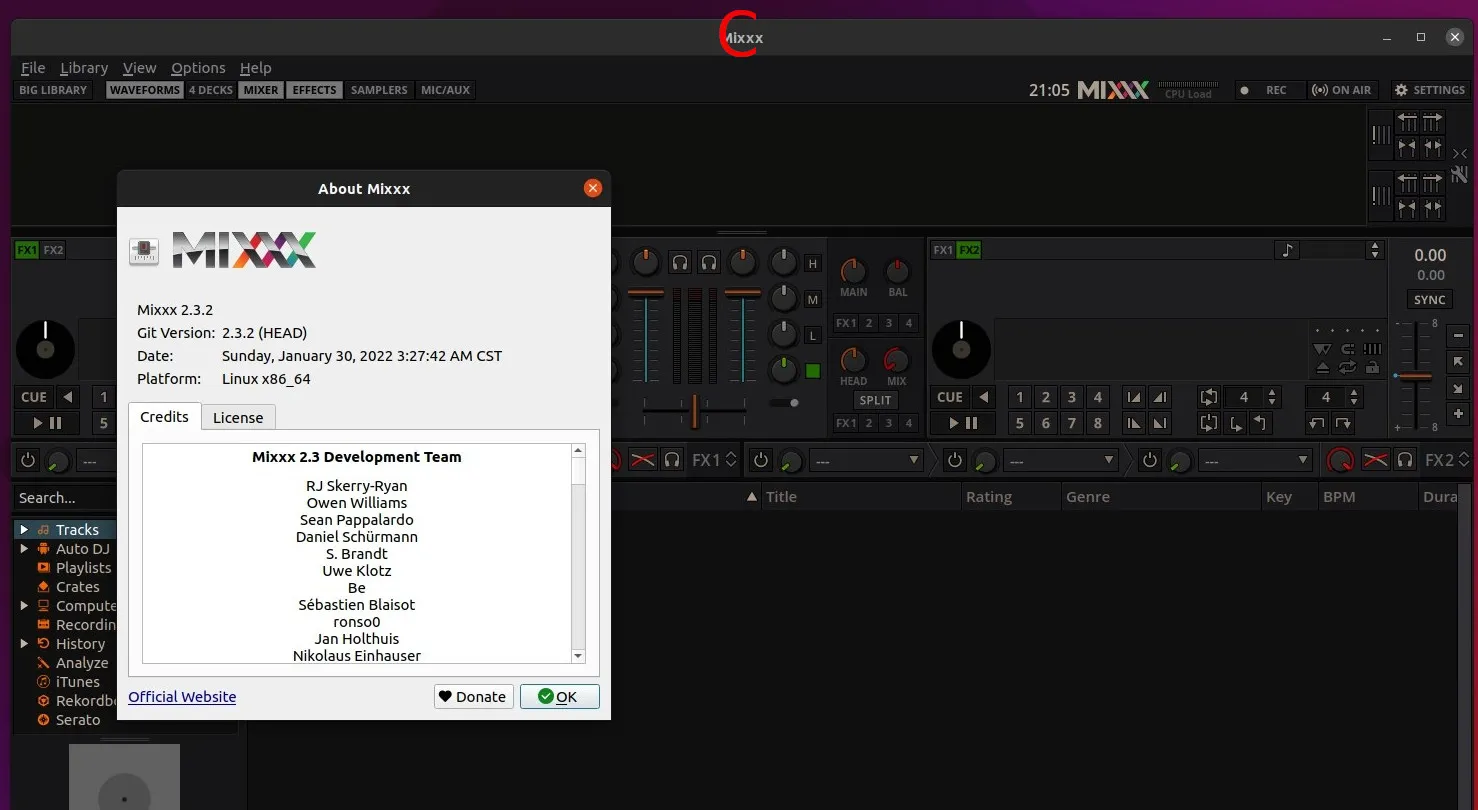Screen dimensions: 1478x810
Task: Click hotcue 3 on right deck
Action: 1071,397
